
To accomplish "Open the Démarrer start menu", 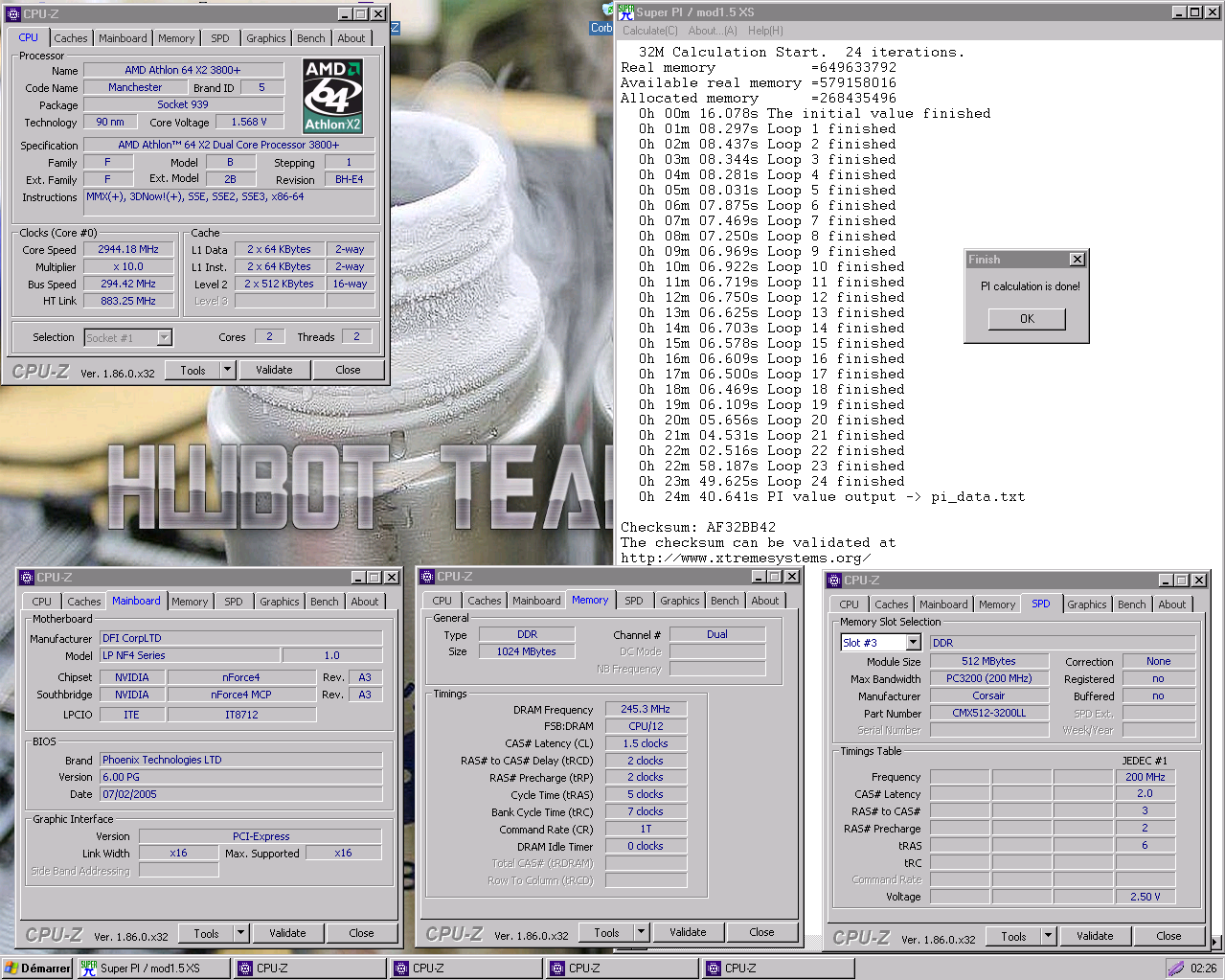I will click(x=37, y=969).
